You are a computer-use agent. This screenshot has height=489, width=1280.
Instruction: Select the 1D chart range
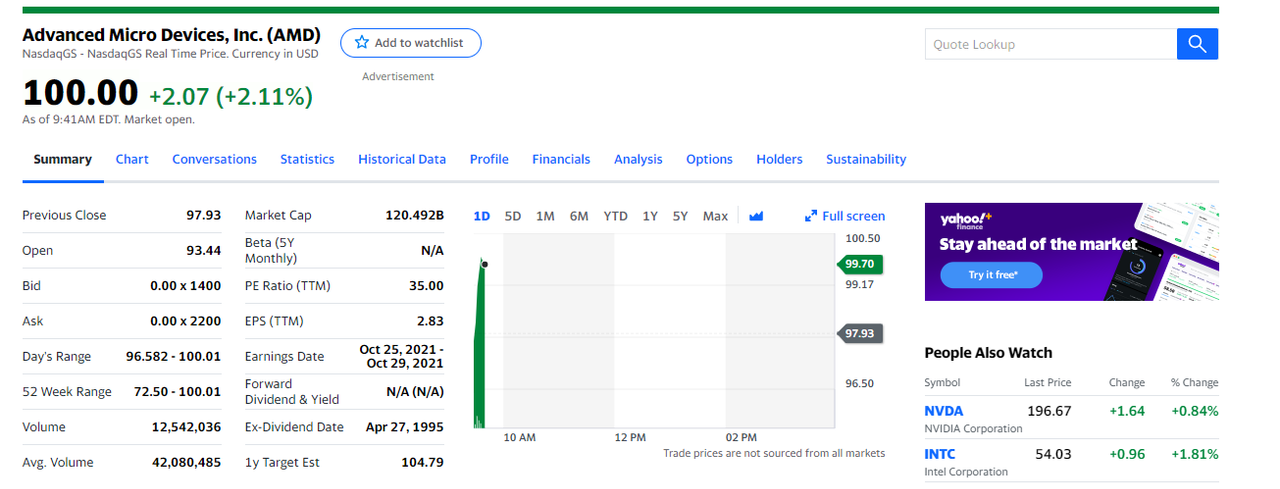[x=481, y=216]
